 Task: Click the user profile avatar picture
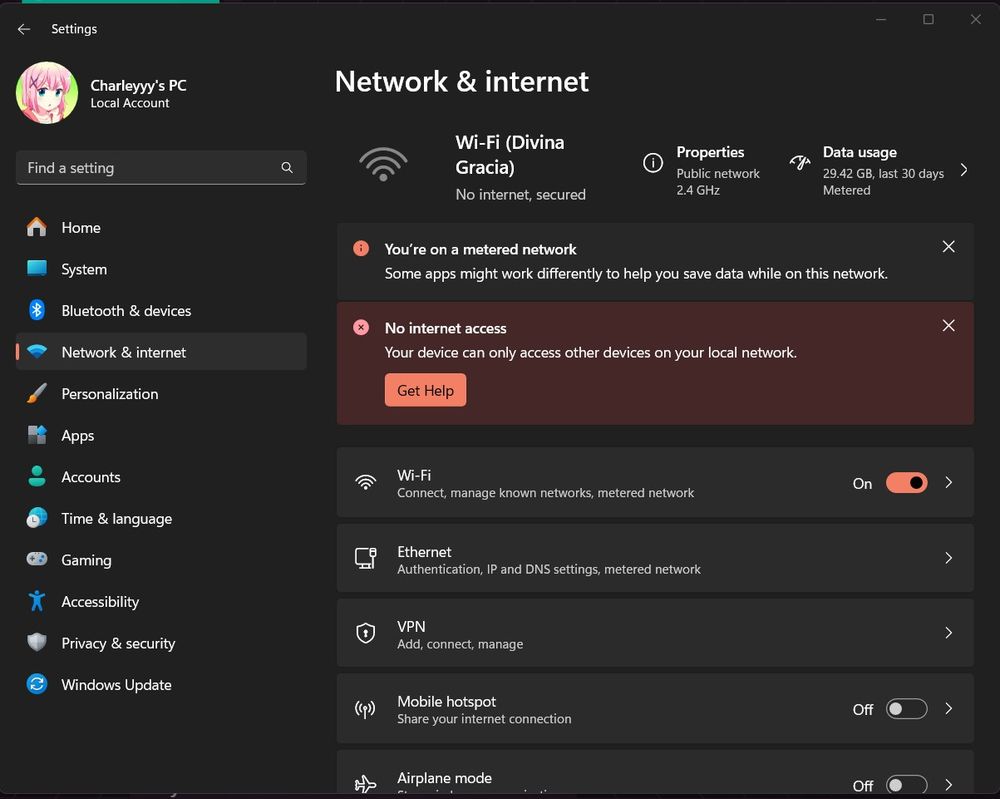47,93
